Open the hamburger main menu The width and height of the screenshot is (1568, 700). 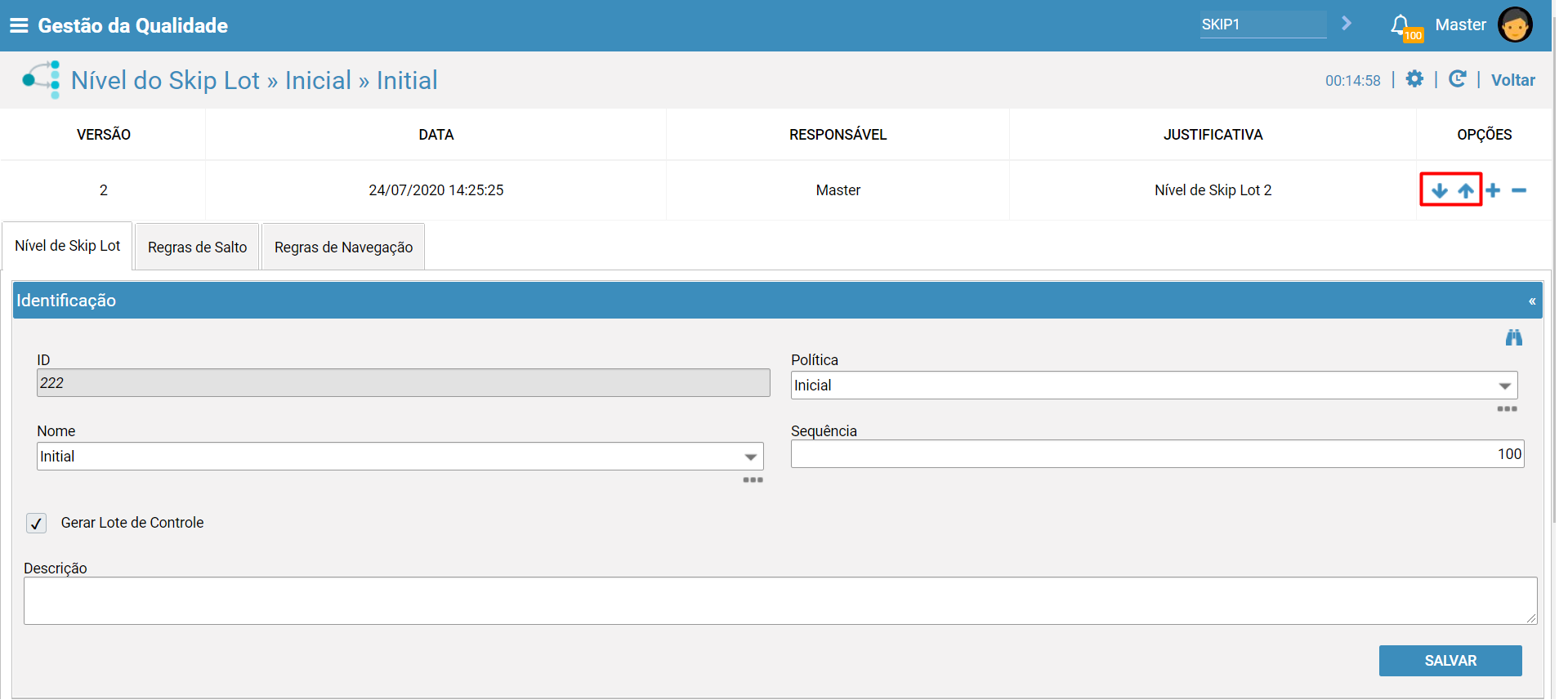coord(19,25)
